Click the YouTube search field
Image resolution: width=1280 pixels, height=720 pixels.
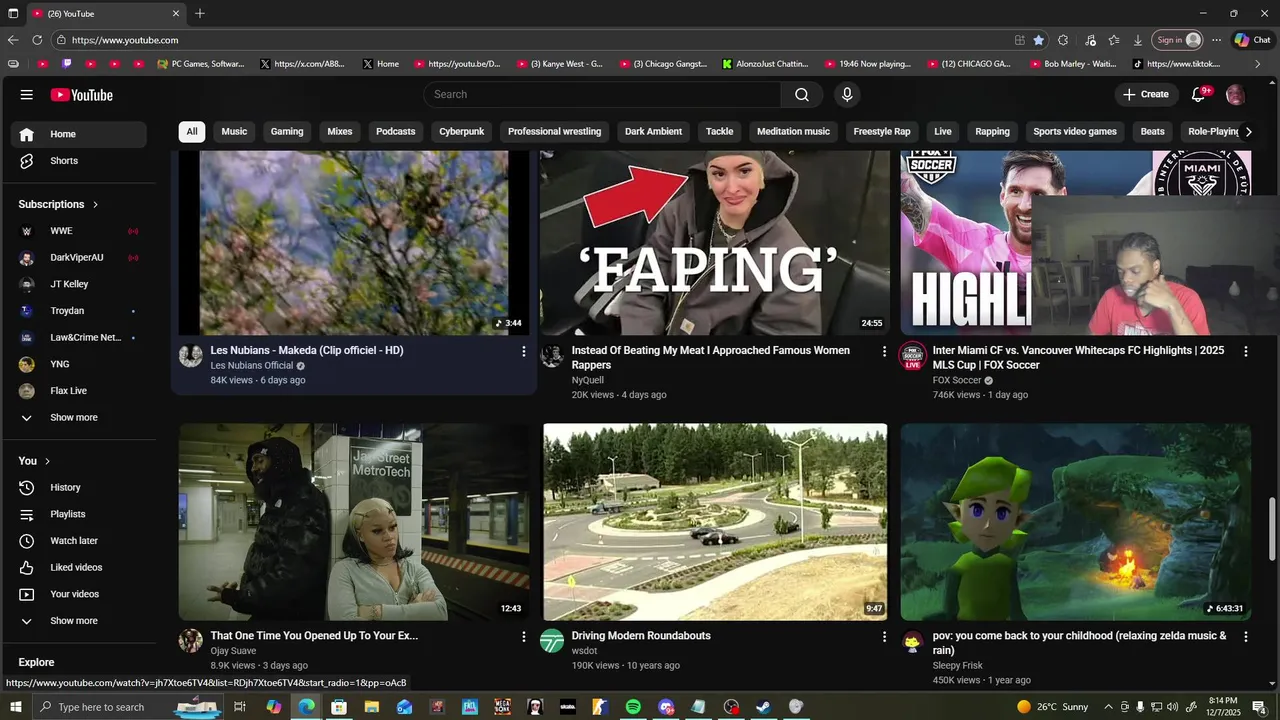point(603,94)
